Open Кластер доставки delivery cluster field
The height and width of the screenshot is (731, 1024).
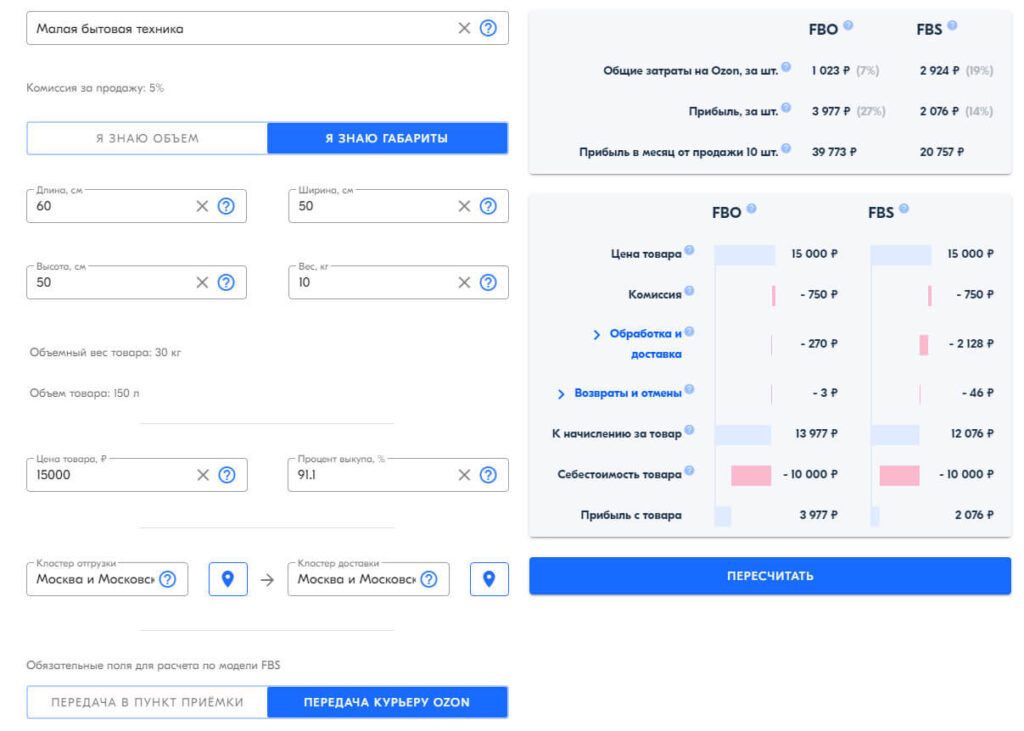[356, 579]
